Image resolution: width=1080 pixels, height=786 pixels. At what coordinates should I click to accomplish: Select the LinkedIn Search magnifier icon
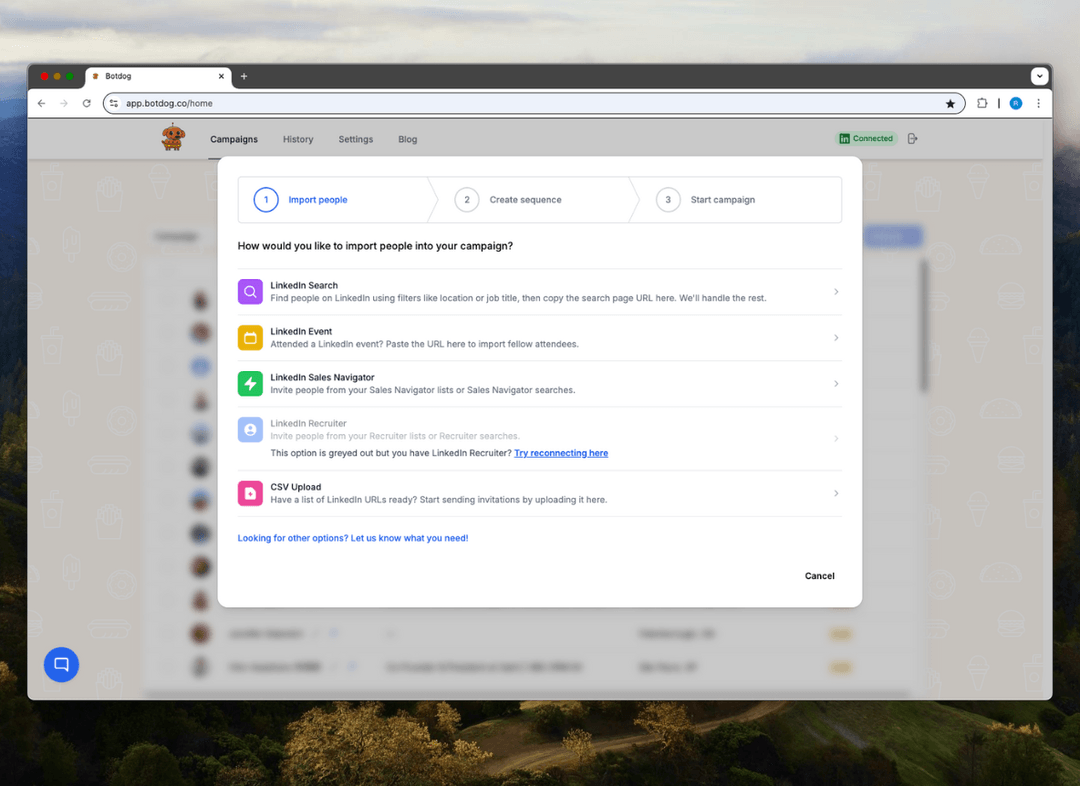pyautogui.click(x=250, y=291)
